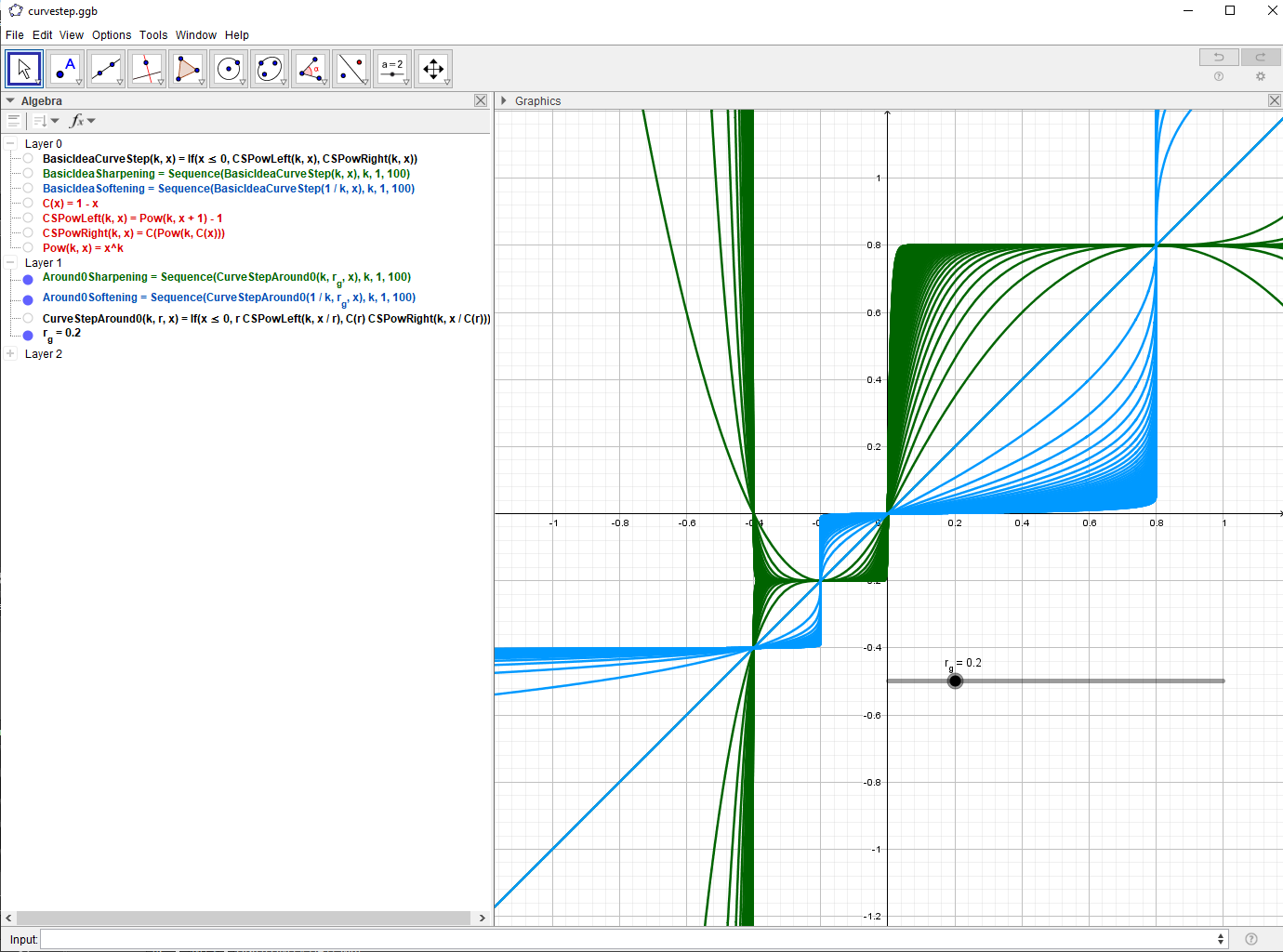Toggle visibility of BasicIdeaSoftening
The image size is (1283, 952).
(28, 189)
